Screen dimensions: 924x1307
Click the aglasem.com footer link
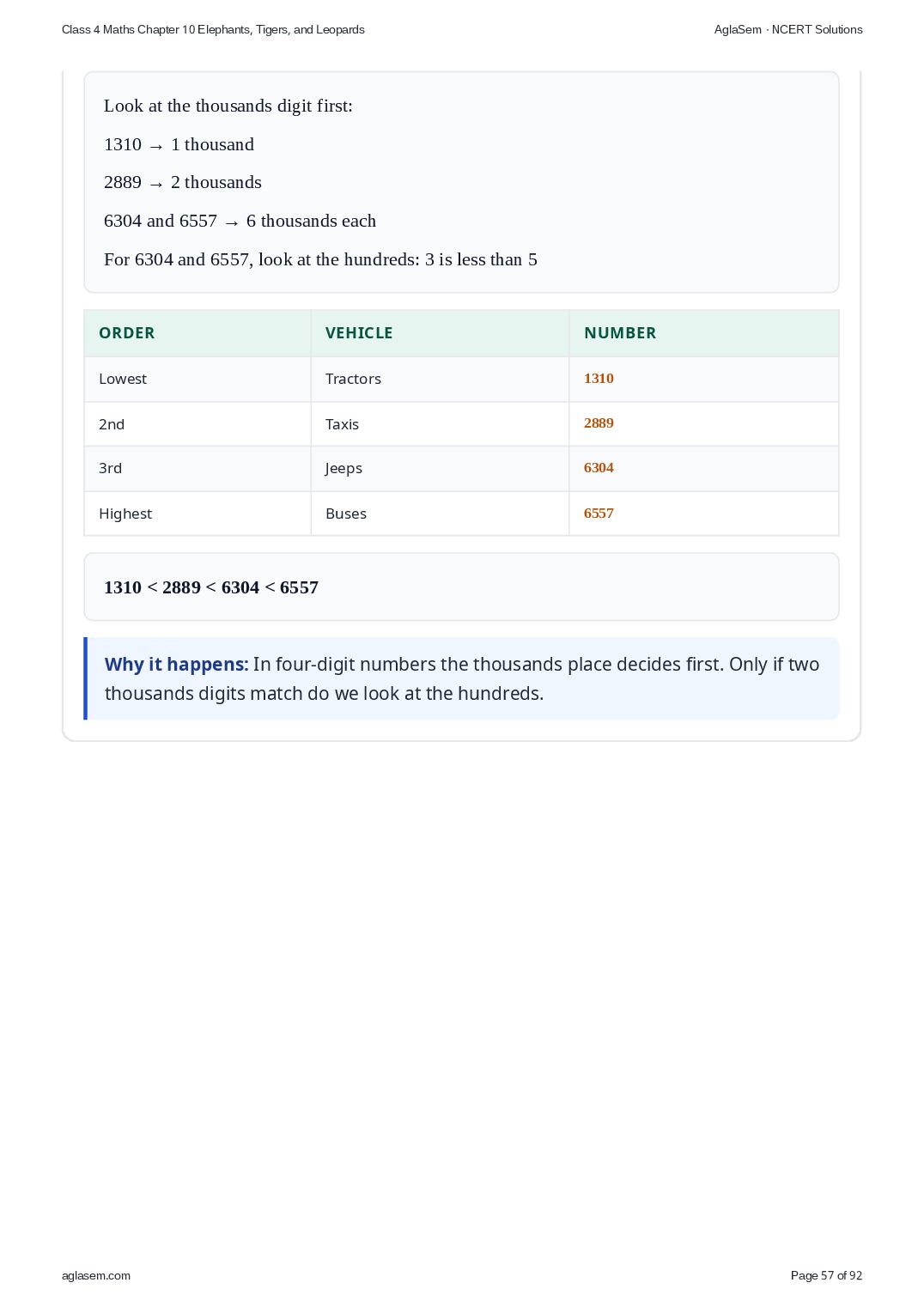96,1275
